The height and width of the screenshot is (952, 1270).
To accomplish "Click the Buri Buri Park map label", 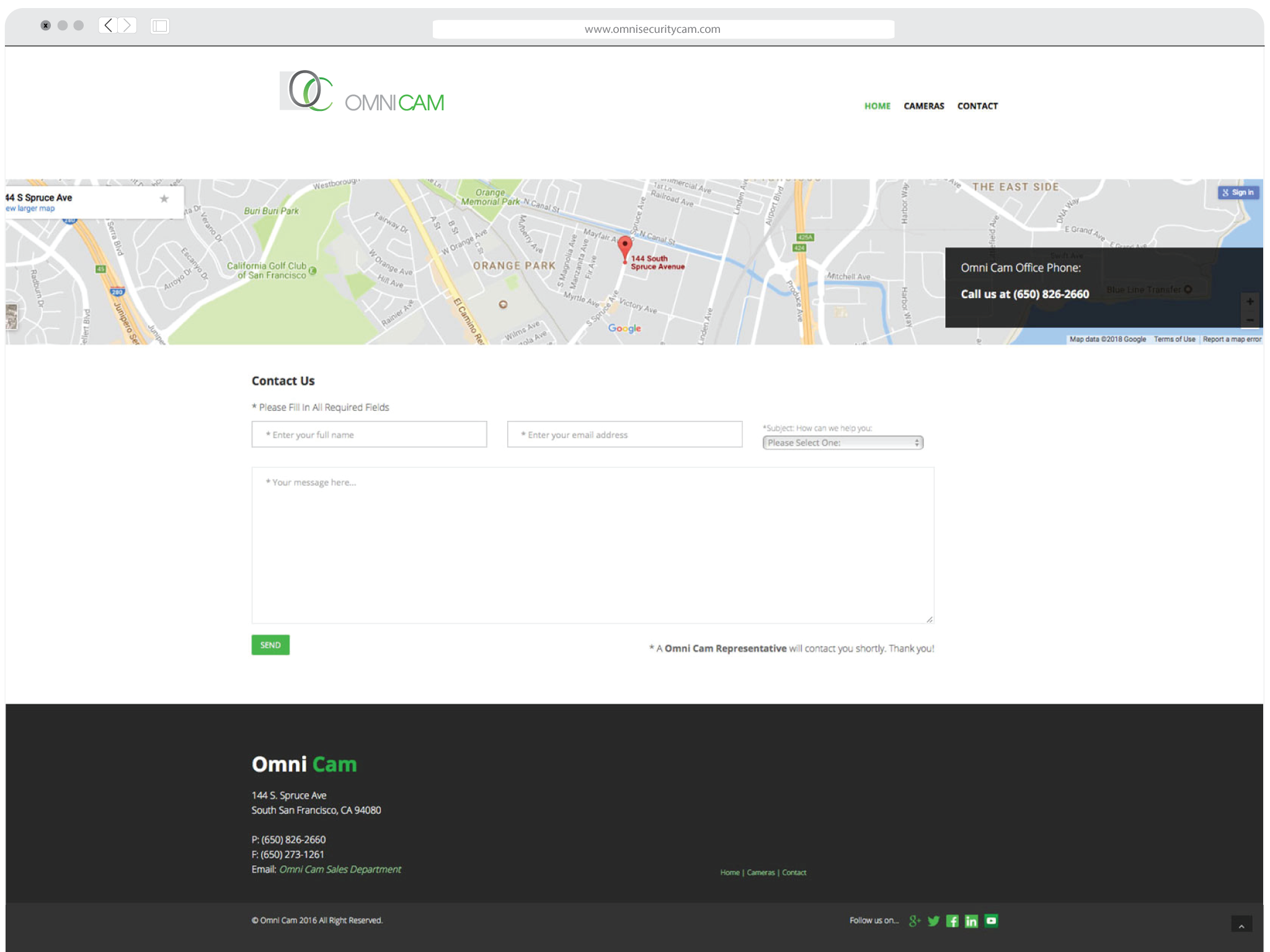I will [271, 211].
